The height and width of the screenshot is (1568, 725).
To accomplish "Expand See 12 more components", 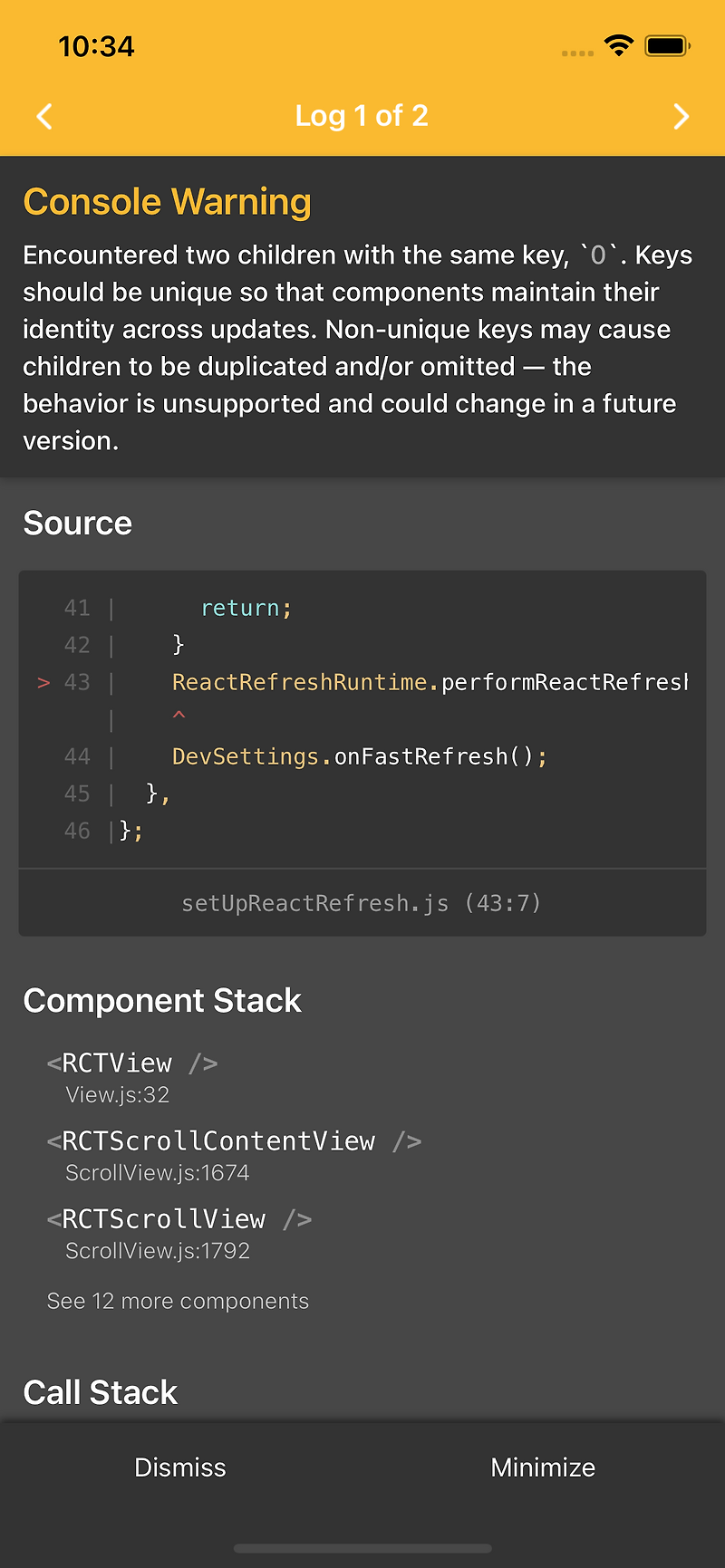I will [178, 1301].
